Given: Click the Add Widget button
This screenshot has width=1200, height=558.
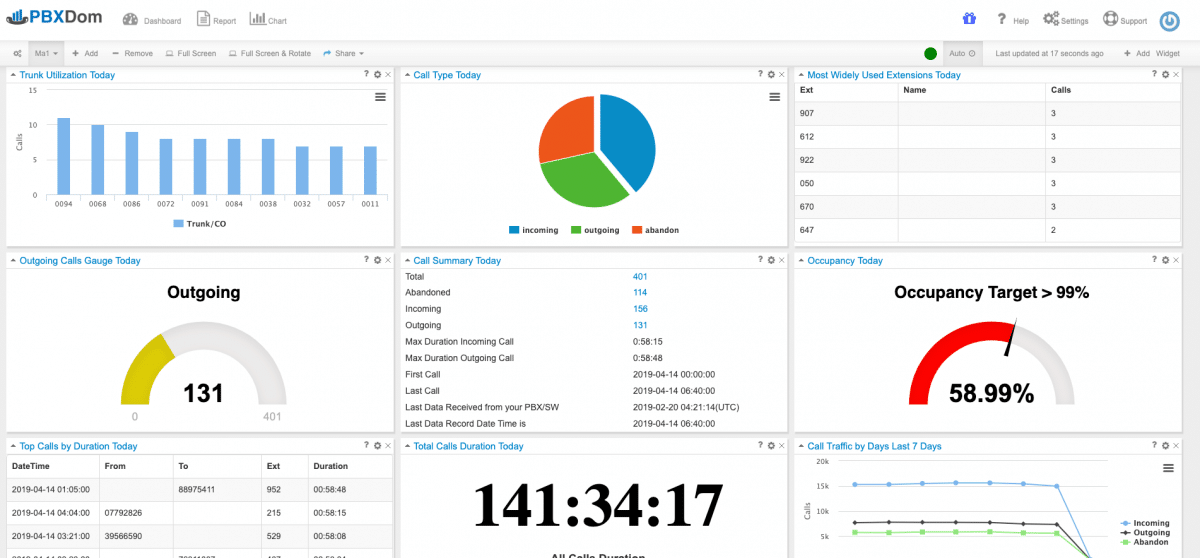Looking at the screenshot, I should [1150, 53].
